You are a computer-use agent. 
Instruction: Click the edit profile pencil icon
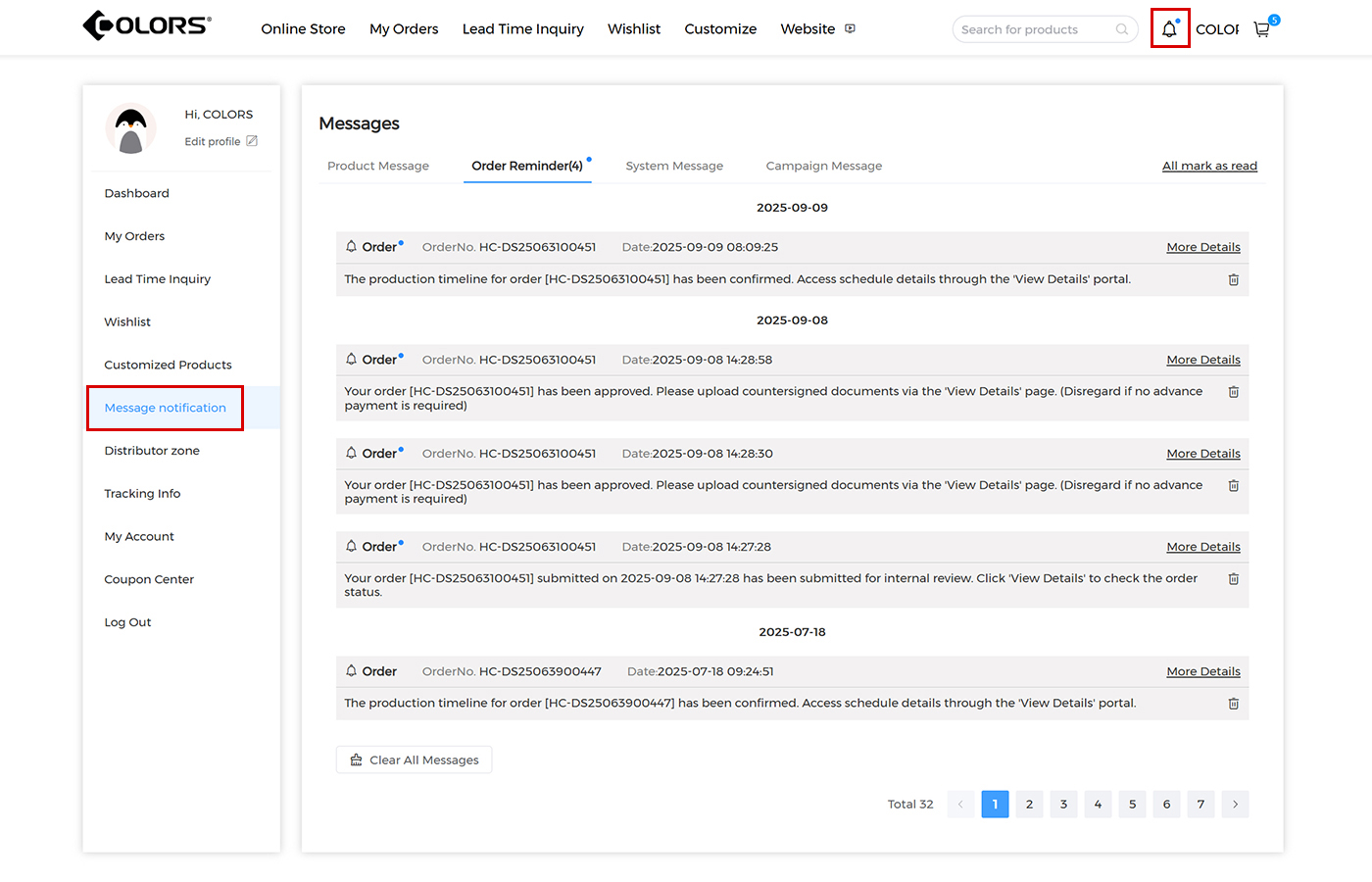(252, 141)
